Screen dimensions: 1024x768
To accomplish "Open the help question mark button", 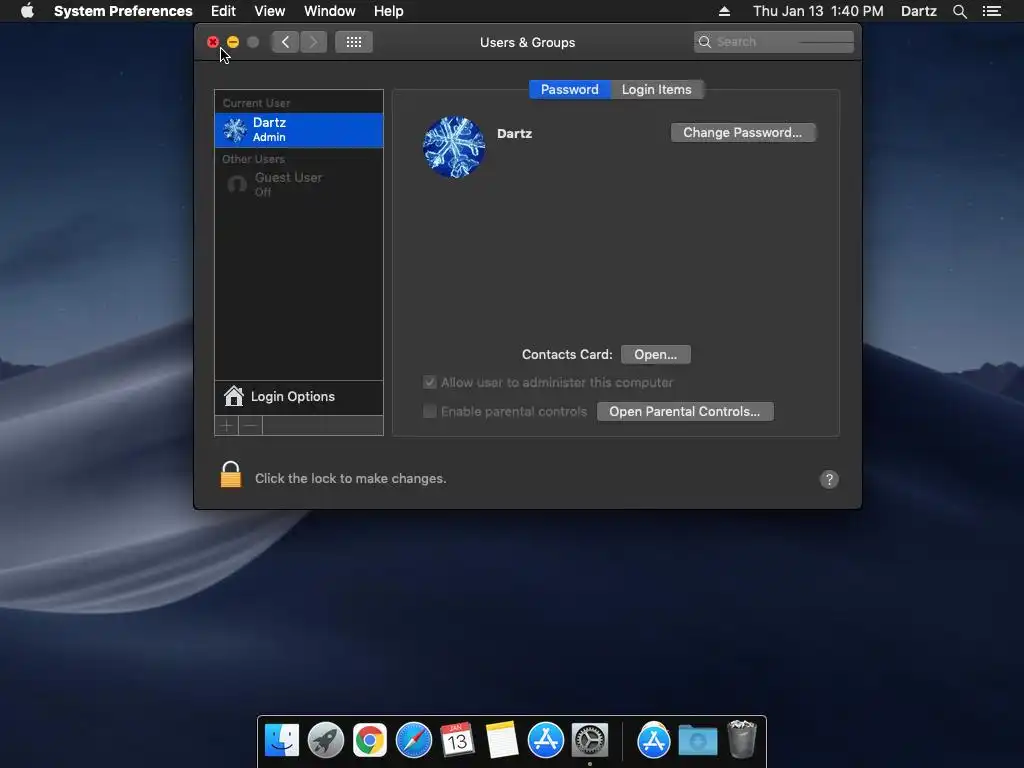I will pyautogui.click(x=829, y=479).
